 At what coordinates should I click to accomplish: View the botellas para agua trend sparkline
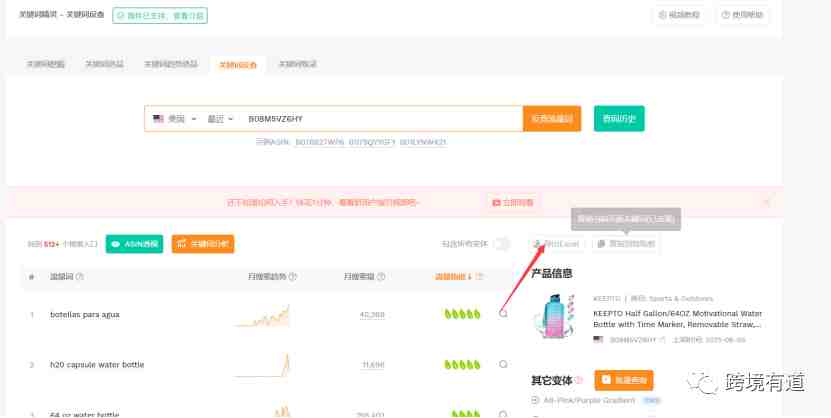263,315
